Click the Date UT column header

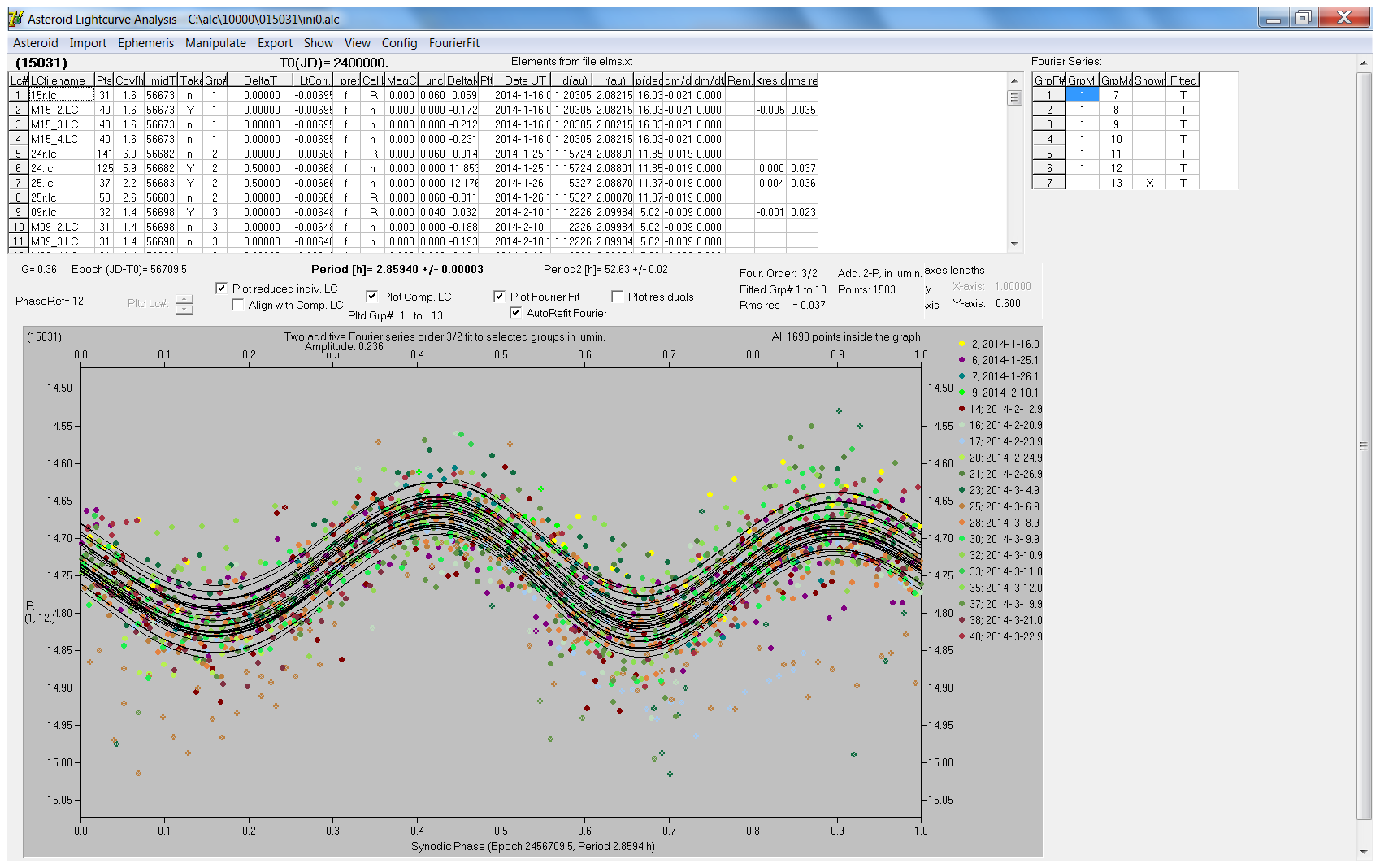(524, 80)
